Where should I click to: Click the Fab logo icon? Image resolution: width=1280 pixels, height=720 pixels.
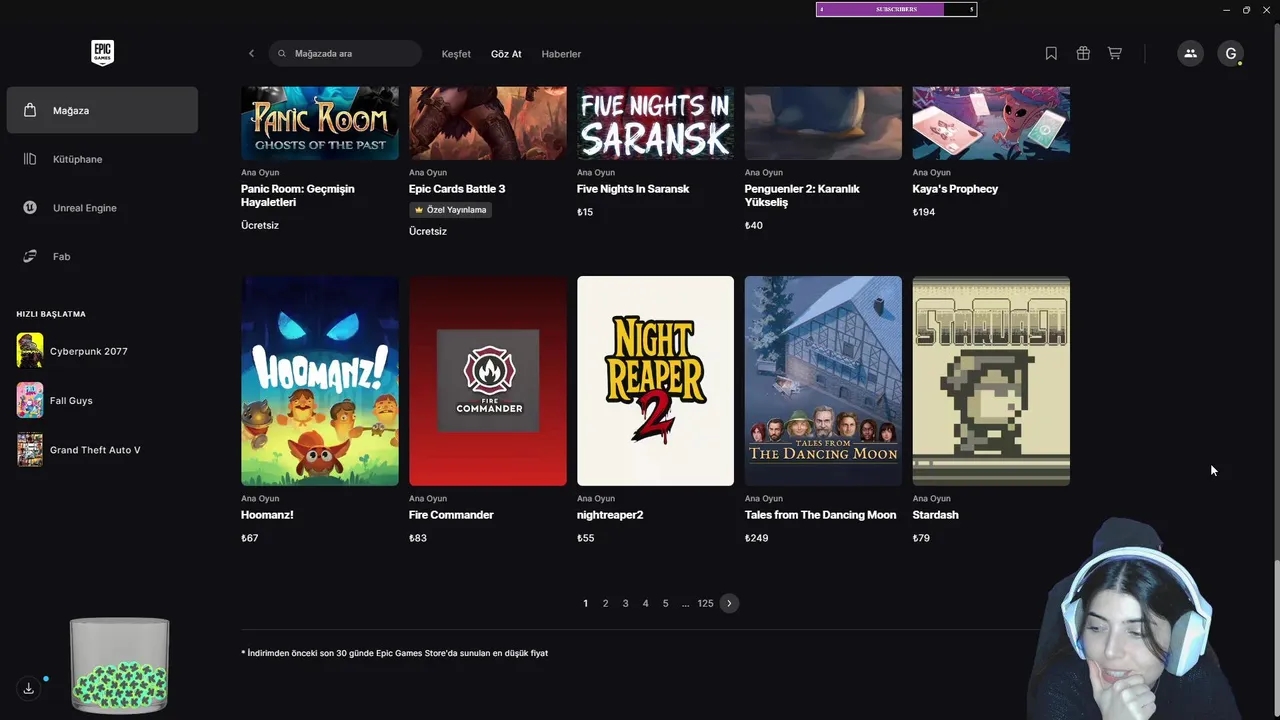[x=31, y=257]
